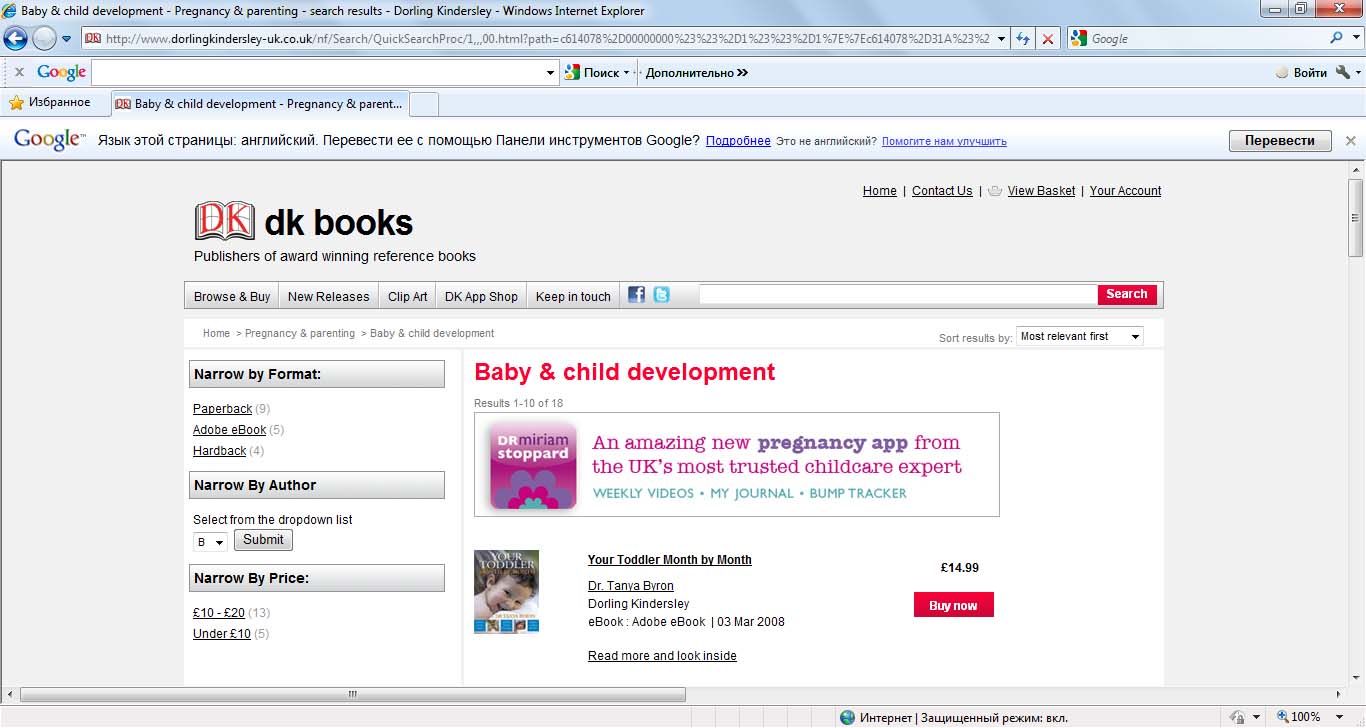The height and width of the screenshot is (728, 1366).
Task: Click the red Buy now button
Action: coord(954,605)
